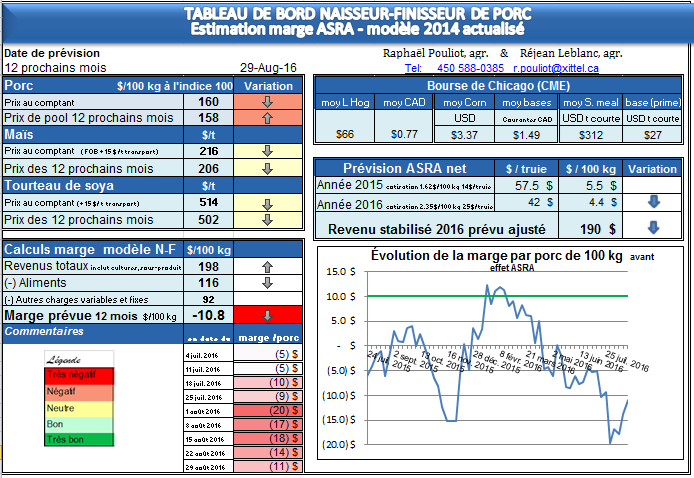Select the Bourse de Chicago (CME) header

pyautogui.click(x=499, y=85)
